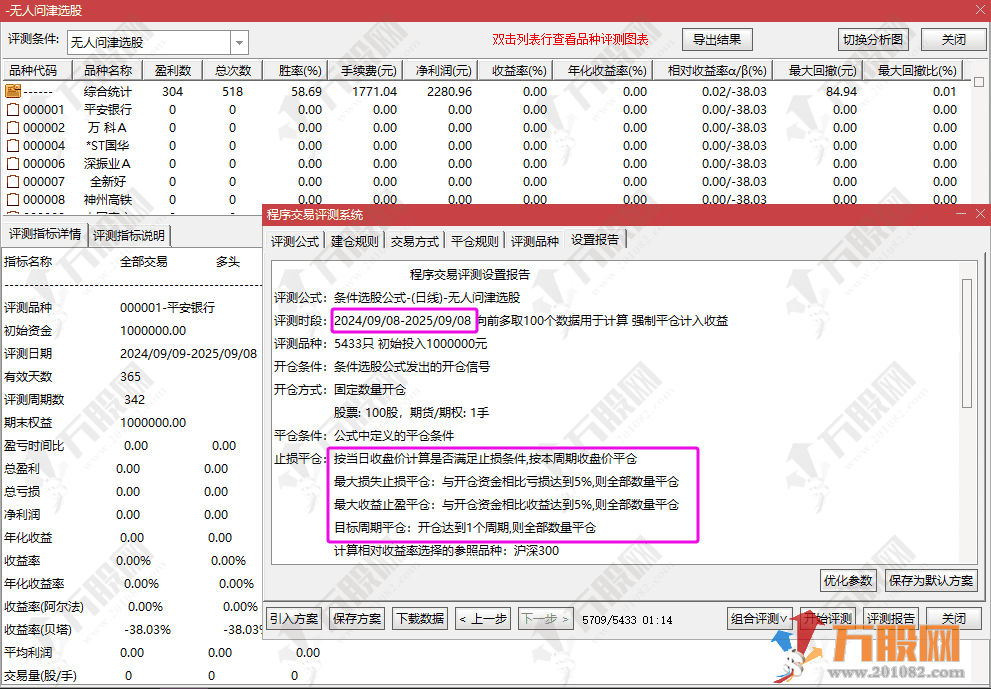Switch to the 交易方式 tab
This screenshot has height=689, width=991.
click(415, 241)
